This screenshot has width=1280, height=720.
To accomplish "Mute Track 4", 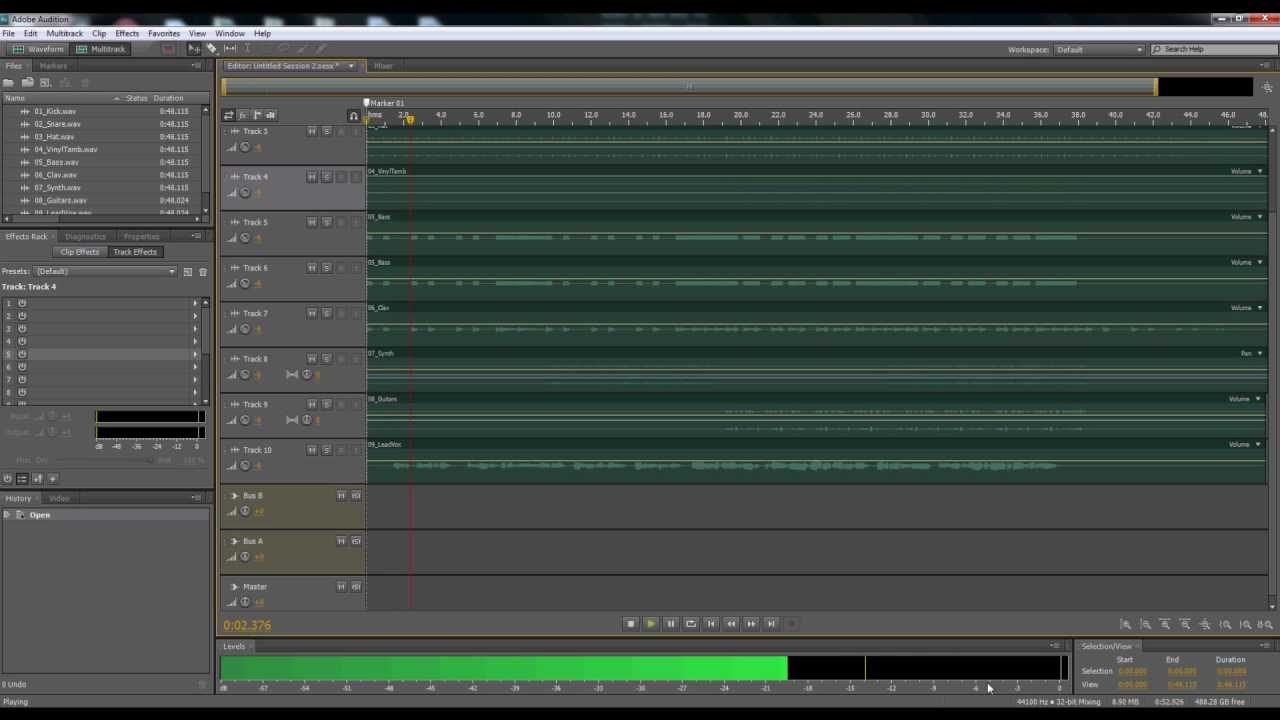I will (x=312, y=177).
